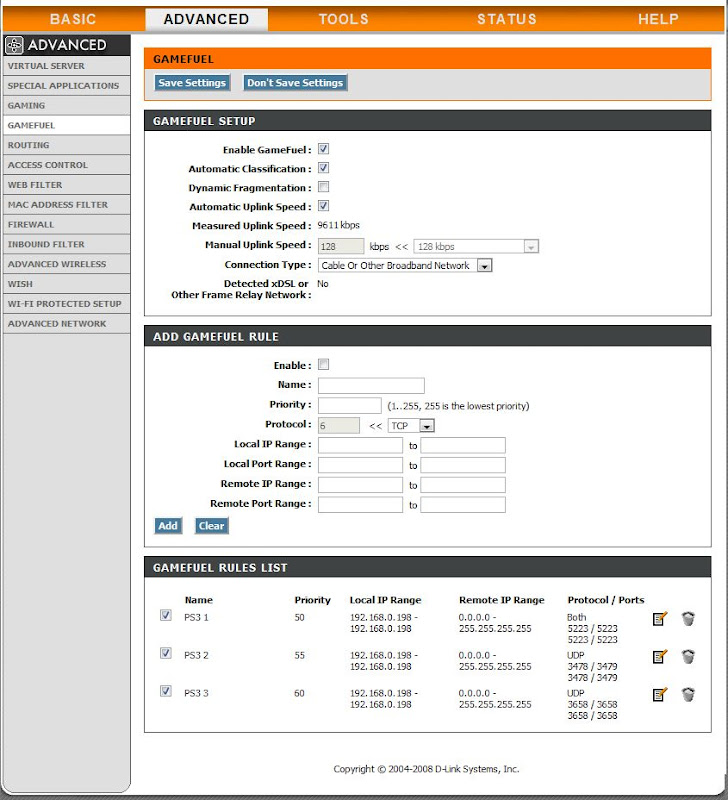Click priority value '55'

299,655
